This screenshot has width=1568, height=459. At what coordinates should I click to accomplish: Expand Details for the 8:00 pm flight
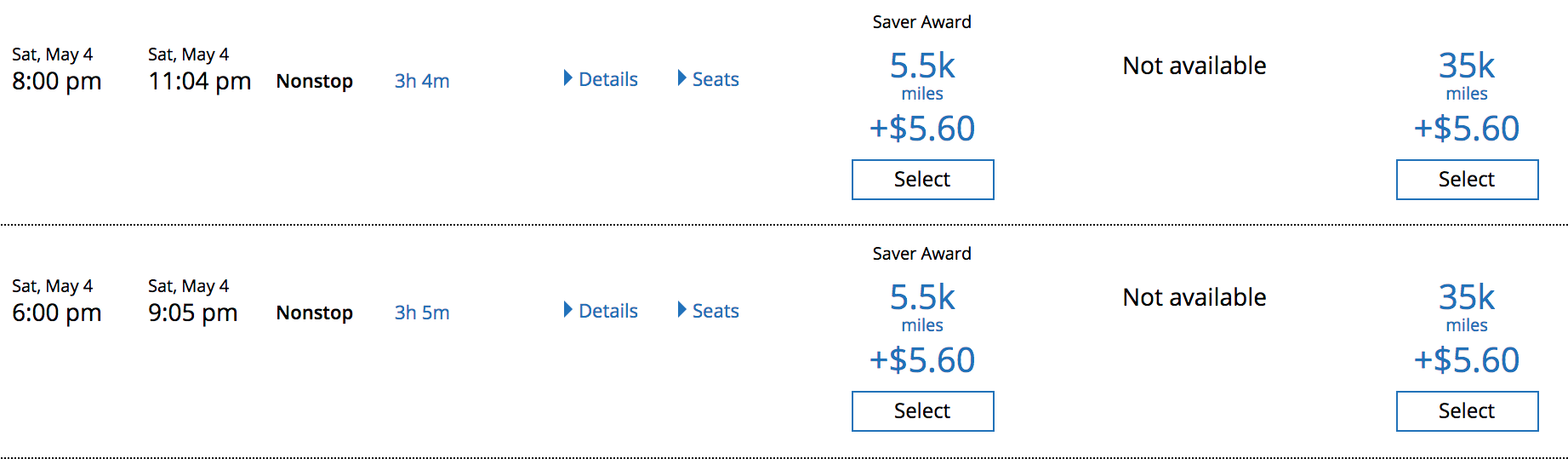click(x=602, y=79)
